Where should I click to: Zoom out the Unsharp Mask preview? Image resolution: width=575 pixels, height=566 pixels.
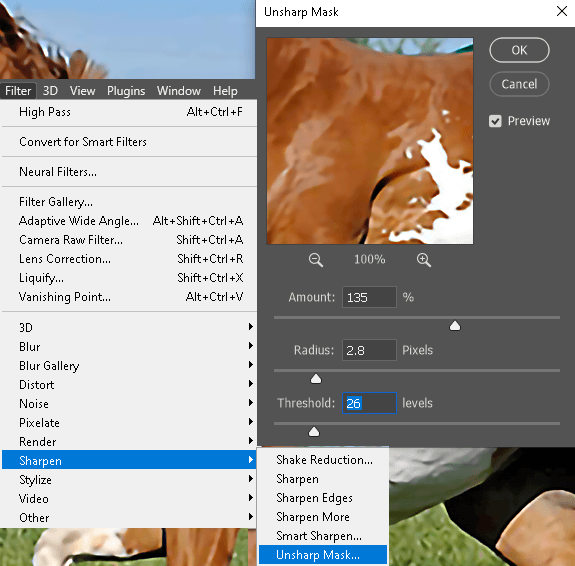[315, 260]
